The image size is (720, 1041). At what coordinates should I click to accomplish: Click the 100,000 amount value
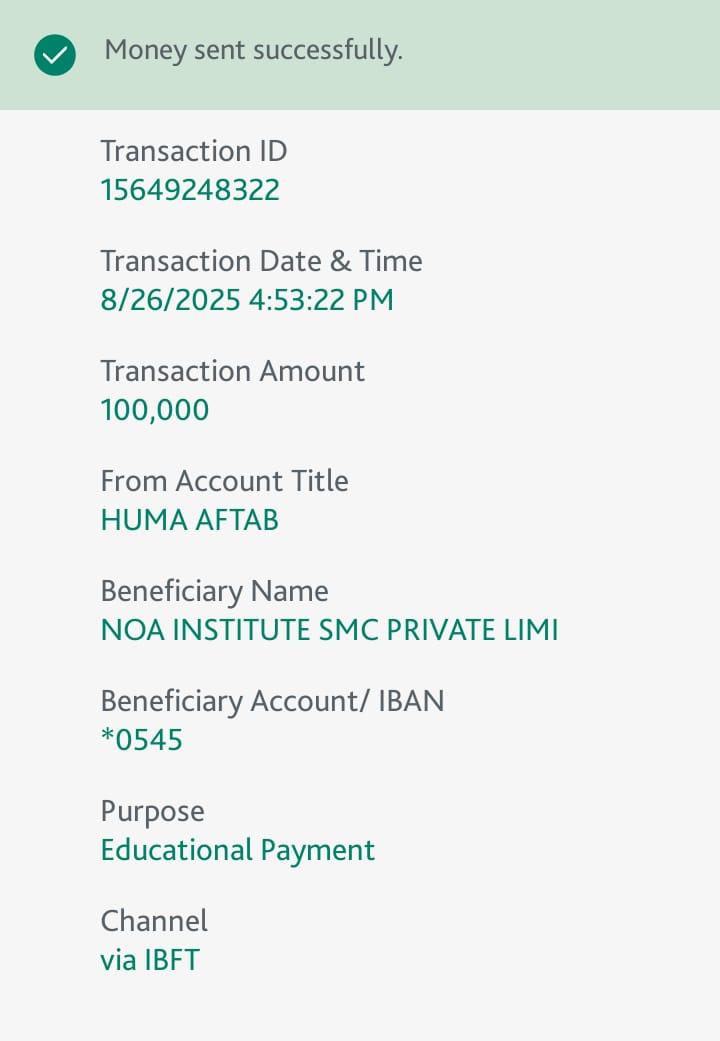(155, 410)
